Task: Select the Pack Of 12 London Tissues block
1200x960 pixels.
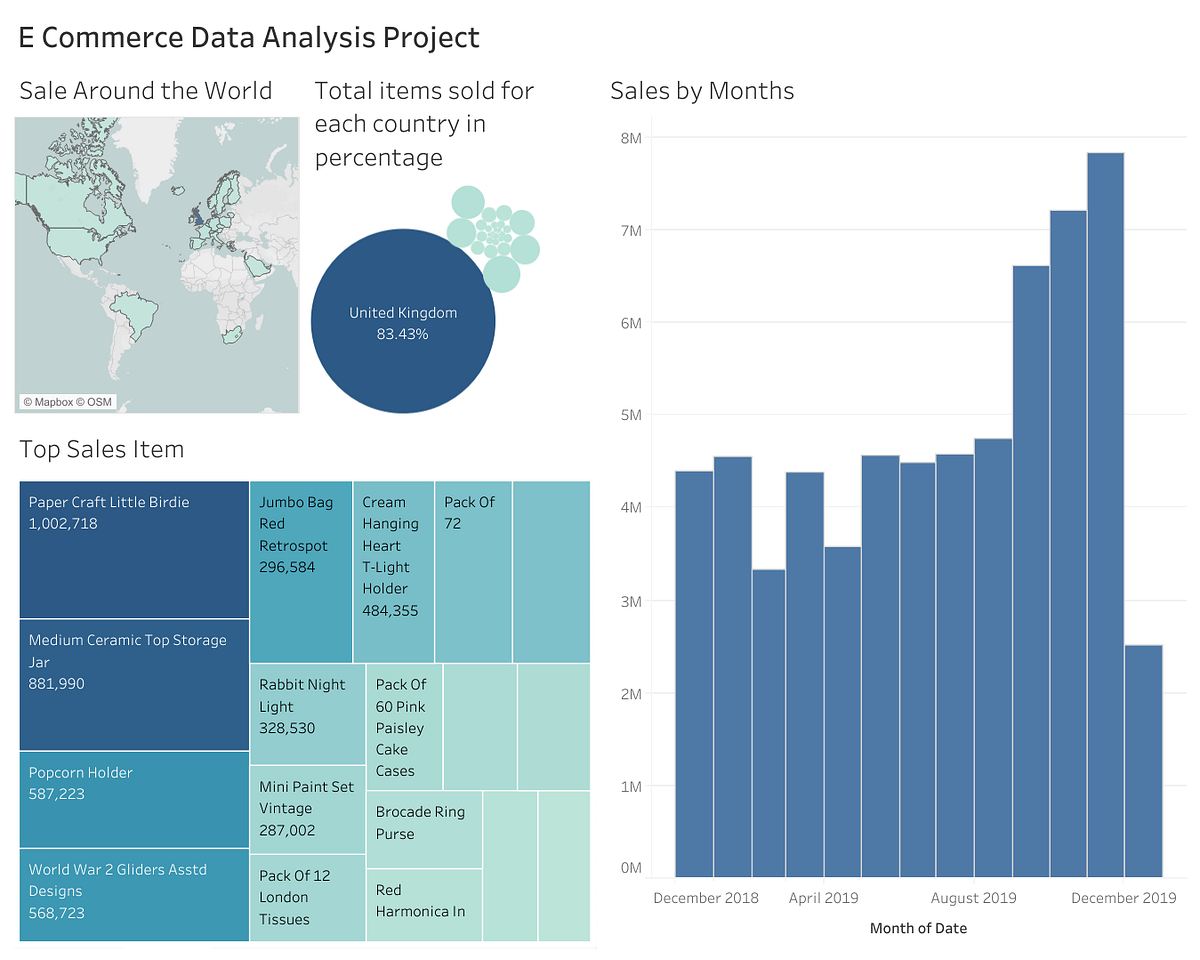Action: pyautogui.click(x=307, y=897)
